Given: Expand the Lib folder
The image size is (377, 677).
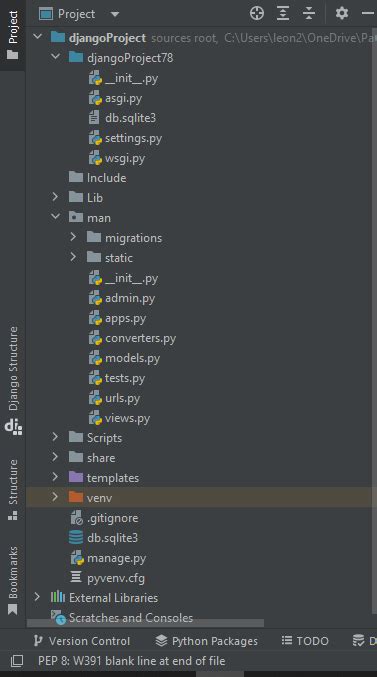Looking at the screenshot, I should [x=55, y=197].
